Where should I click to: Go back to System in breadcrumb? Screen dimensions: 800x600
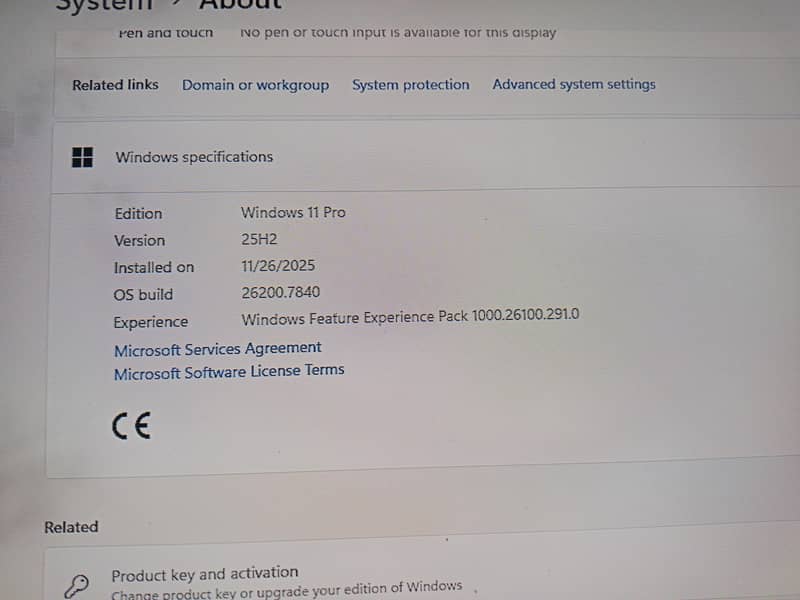(103, 5)
